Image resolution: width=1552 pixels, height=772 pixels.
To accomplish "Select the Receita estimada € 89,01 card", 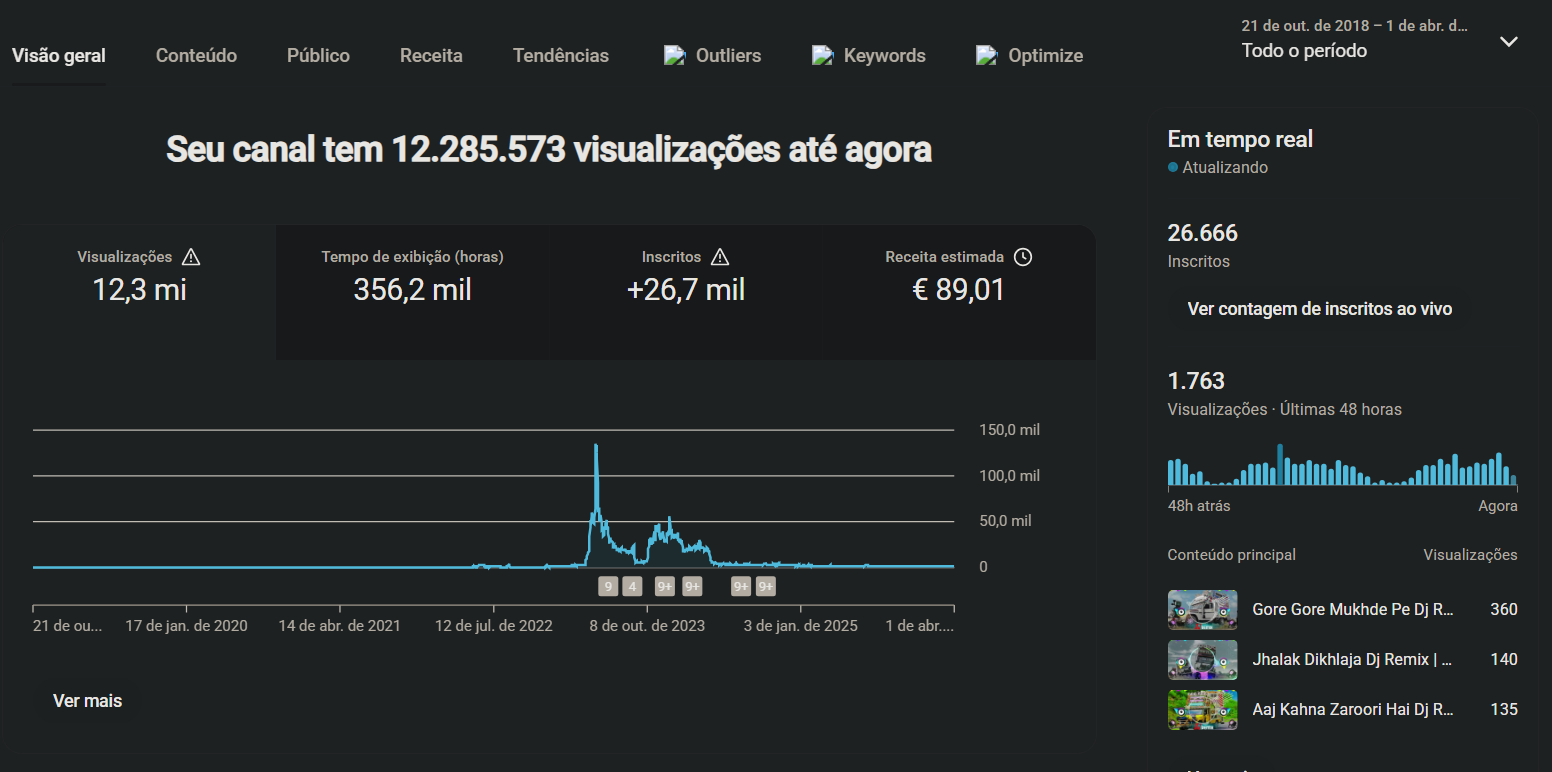I will 959,292.
